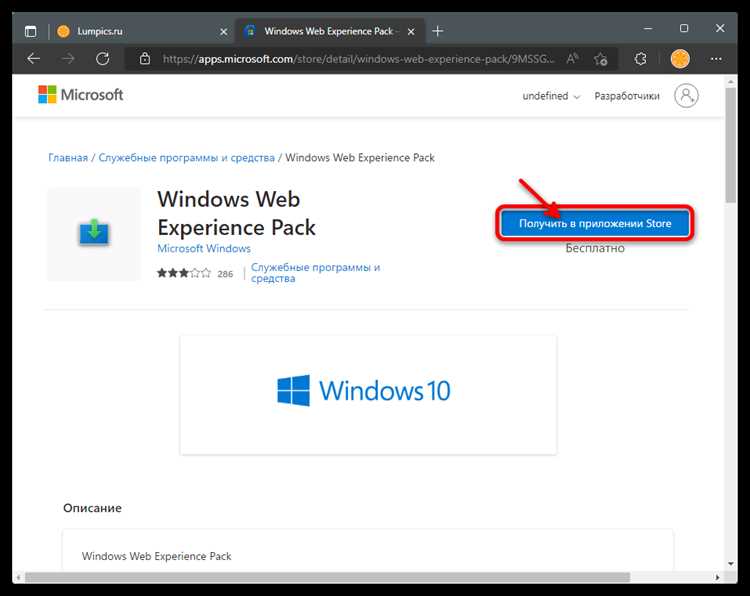Minimize the browser window
This screenshot has width=750, height=596.
tap(648, 29)
